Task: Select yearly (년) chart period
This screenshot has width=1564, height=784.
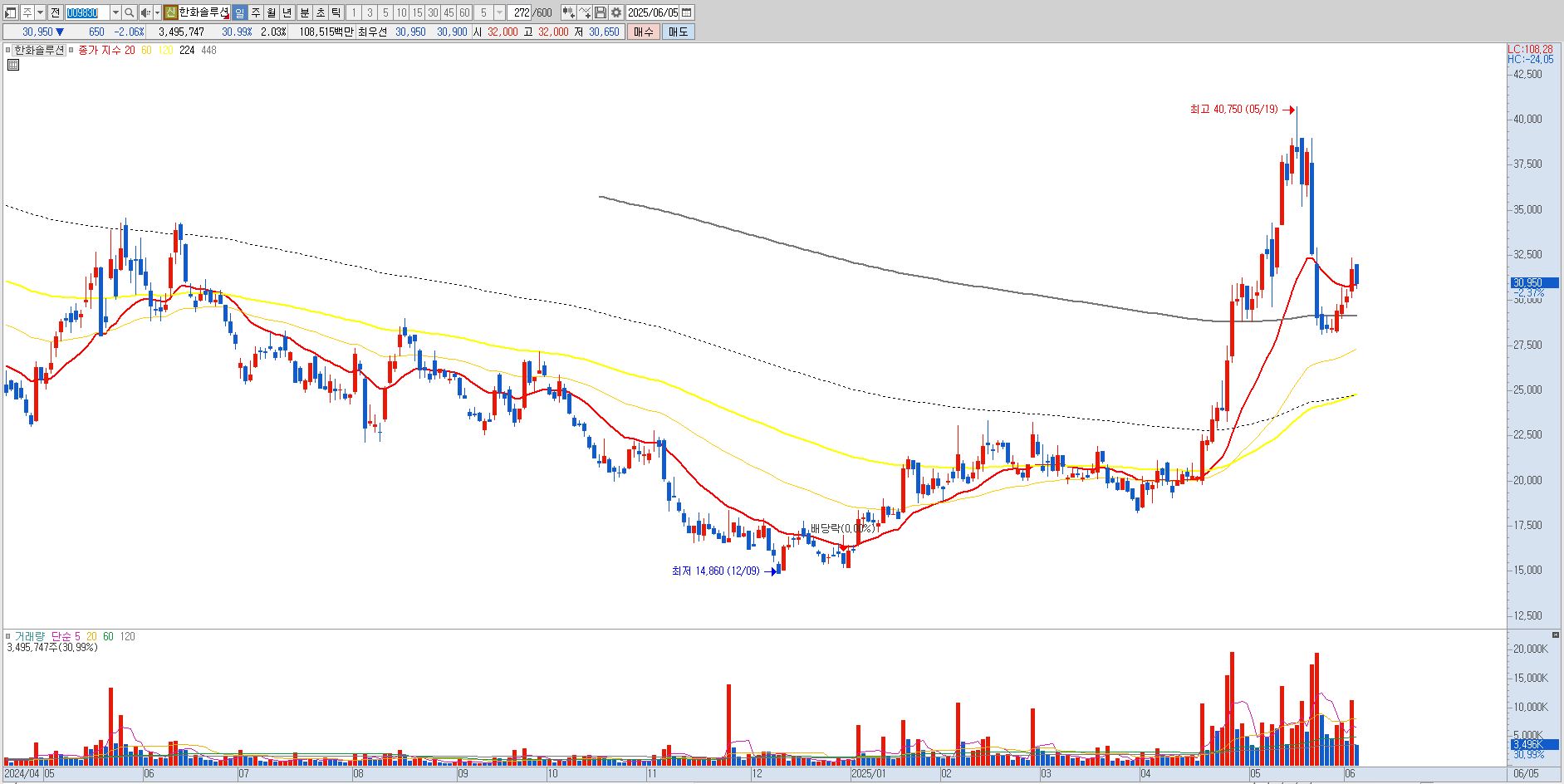Action: (287, 12)
